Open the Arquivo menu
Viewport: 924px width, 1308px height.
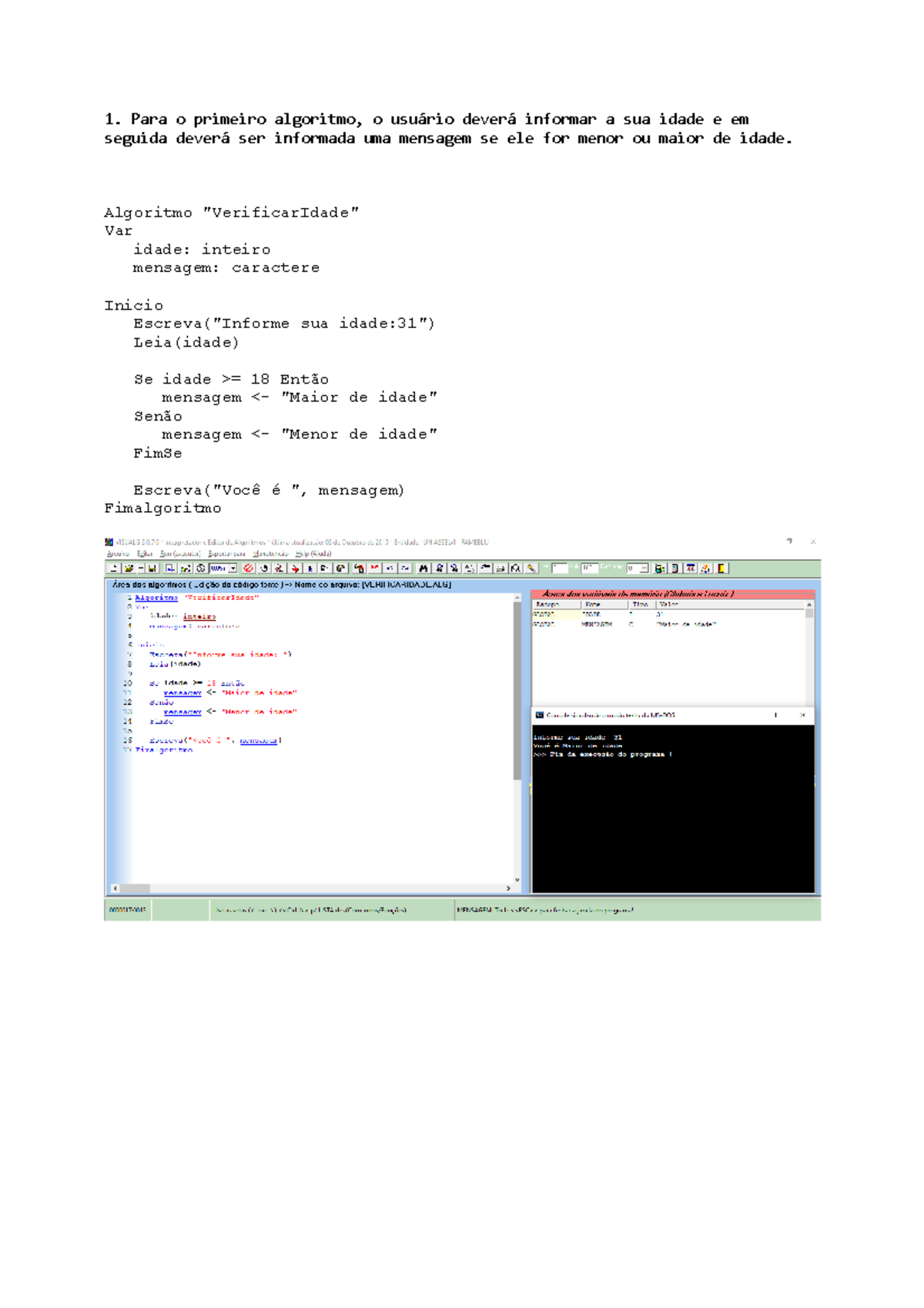[118, 554]
